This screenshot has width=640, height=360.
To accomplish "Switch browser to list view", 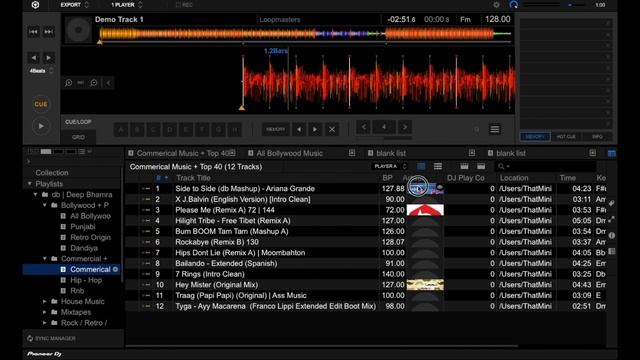I will (438, 166).
